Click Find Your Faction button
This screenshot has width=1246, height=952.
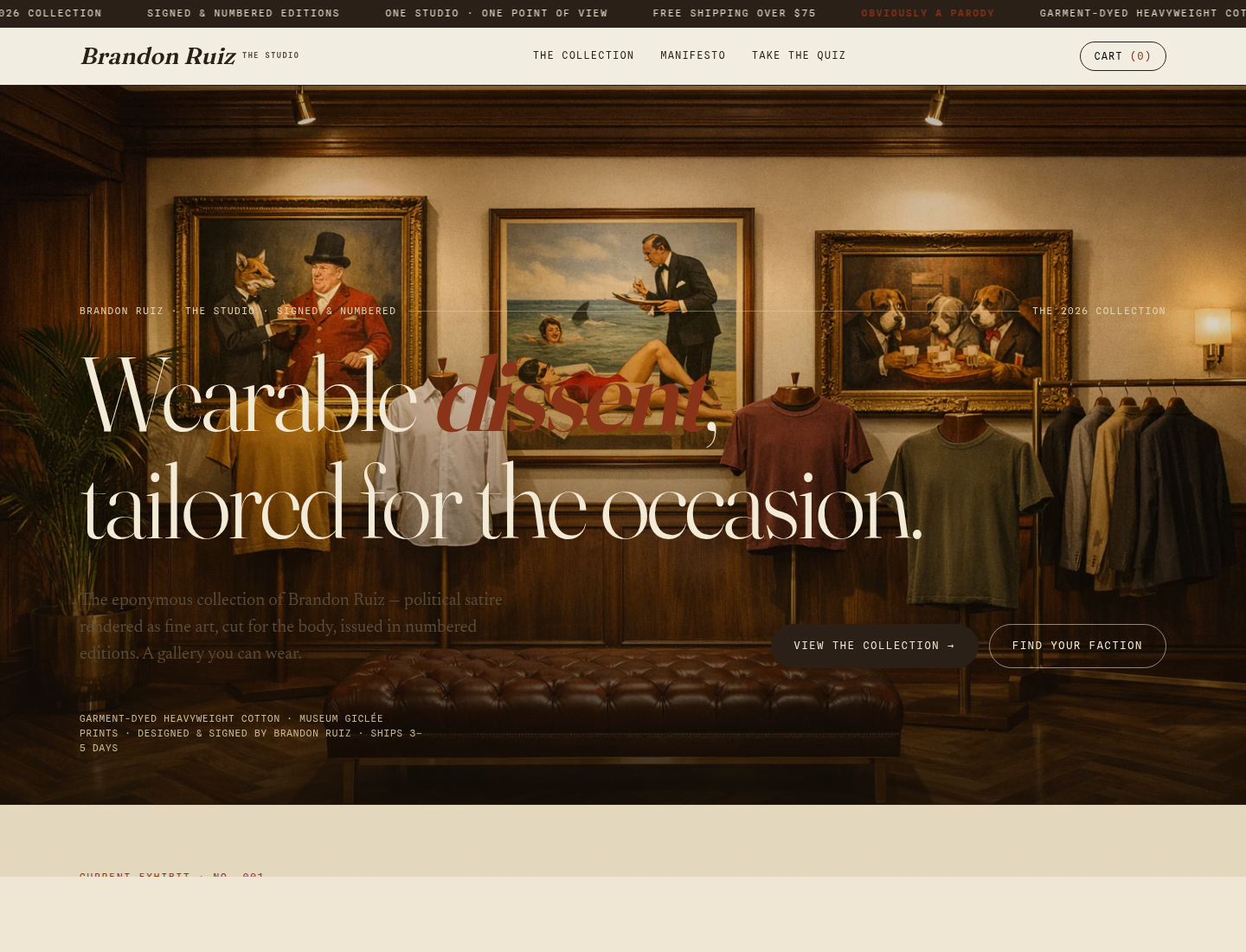pyautogui.click(x=1077, y=646)
